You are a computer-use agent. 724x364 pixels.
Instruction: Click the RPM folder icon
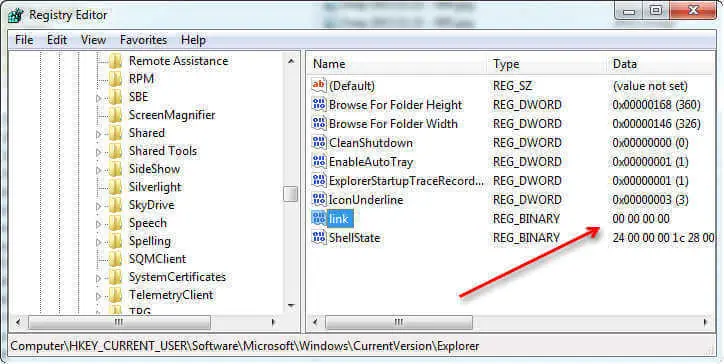click(x=115, y=79)
